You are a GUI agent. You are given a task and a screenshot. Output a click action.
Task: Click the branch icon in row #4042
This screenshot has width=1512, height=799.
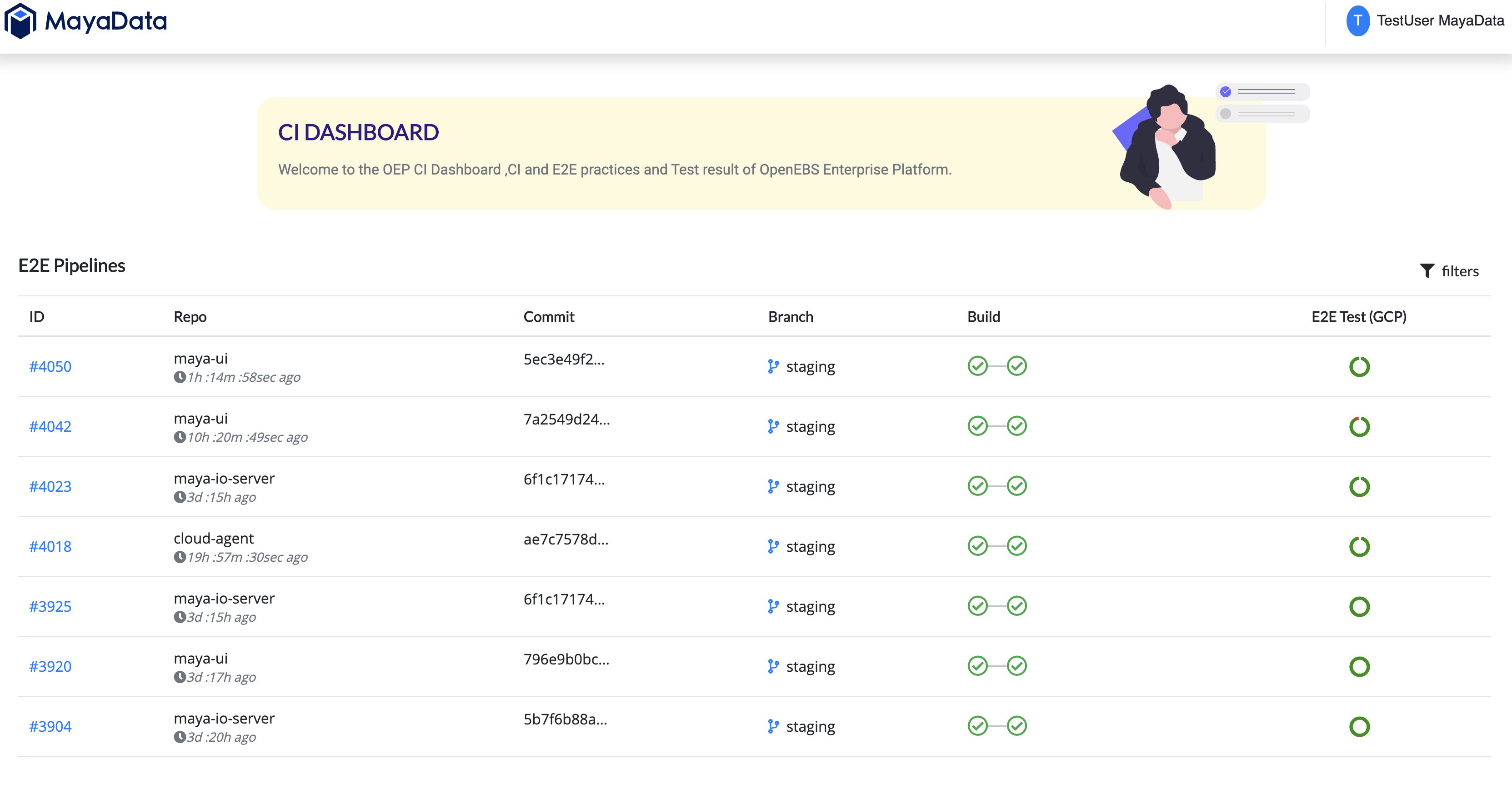coord(773,426)
